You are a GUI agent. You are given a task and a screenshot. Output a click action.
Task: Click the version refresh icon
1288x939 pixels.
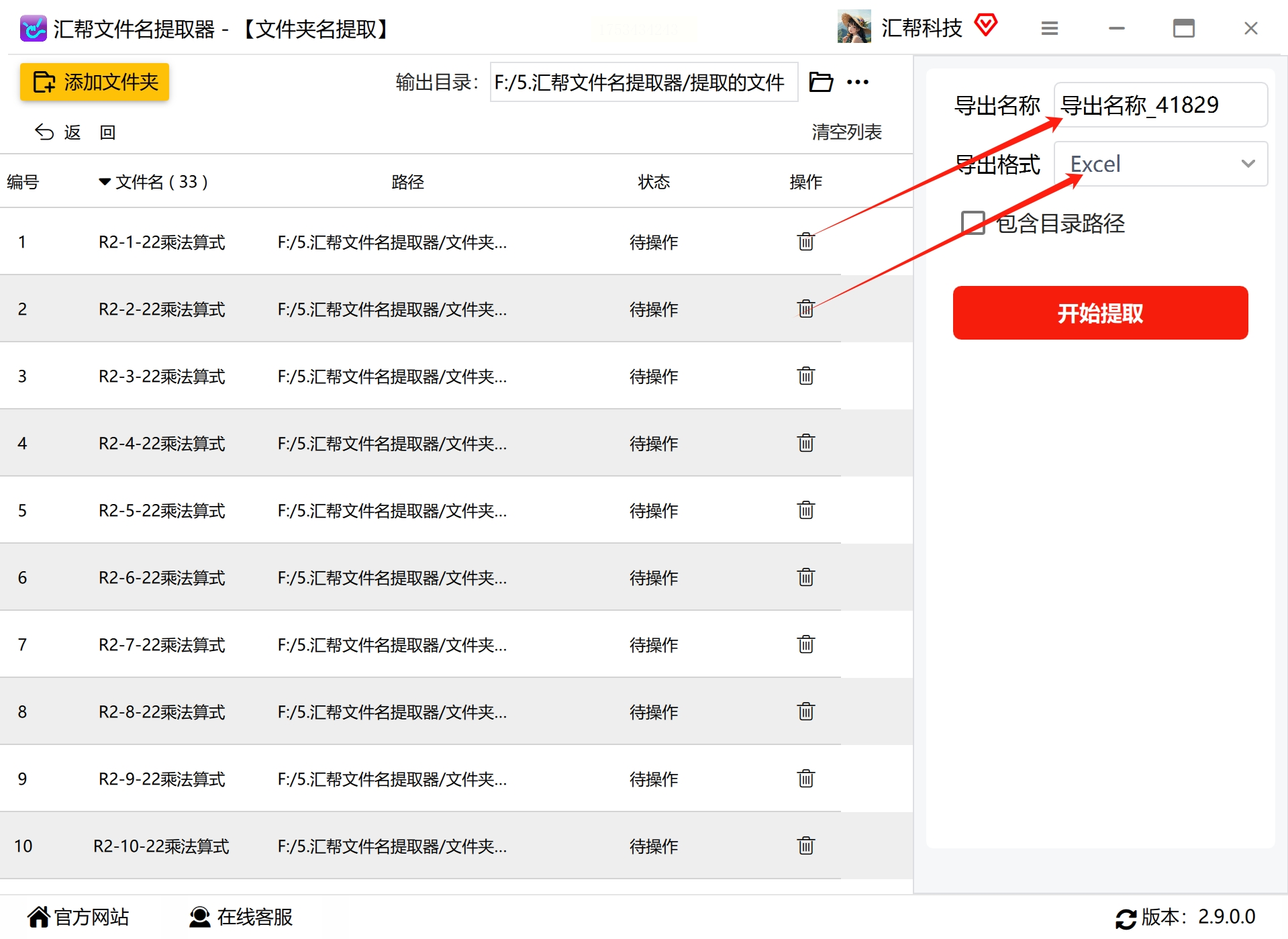point(1126,918)
